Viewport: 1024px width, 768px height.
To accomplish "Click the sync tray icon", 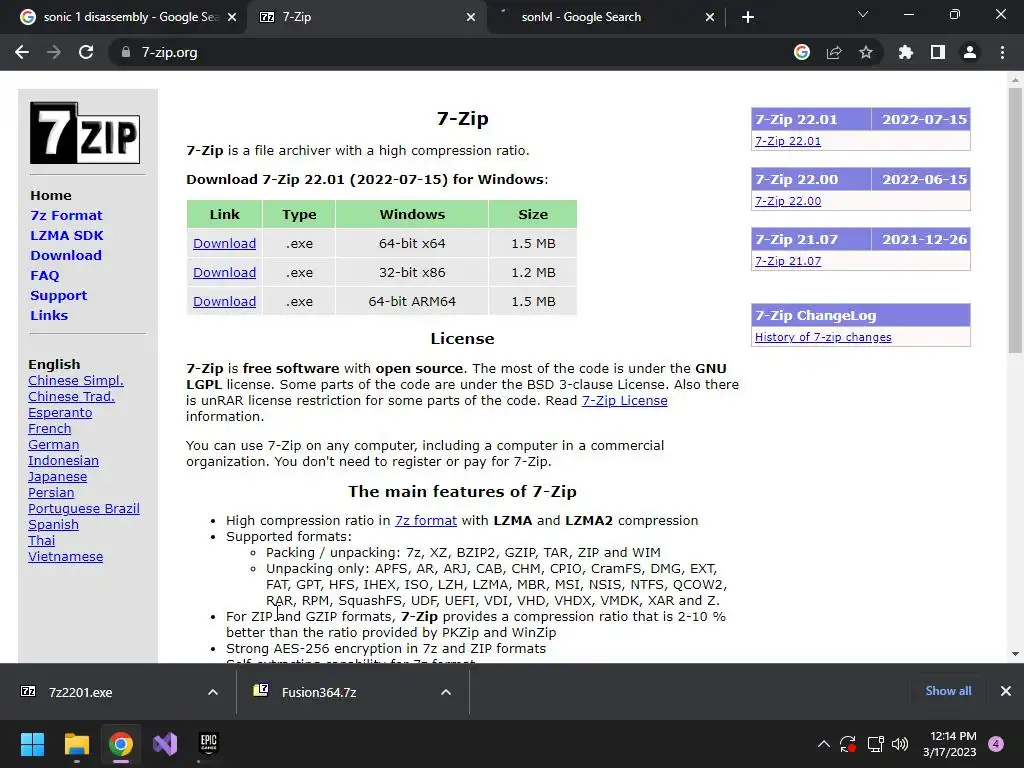I will 848,744.
